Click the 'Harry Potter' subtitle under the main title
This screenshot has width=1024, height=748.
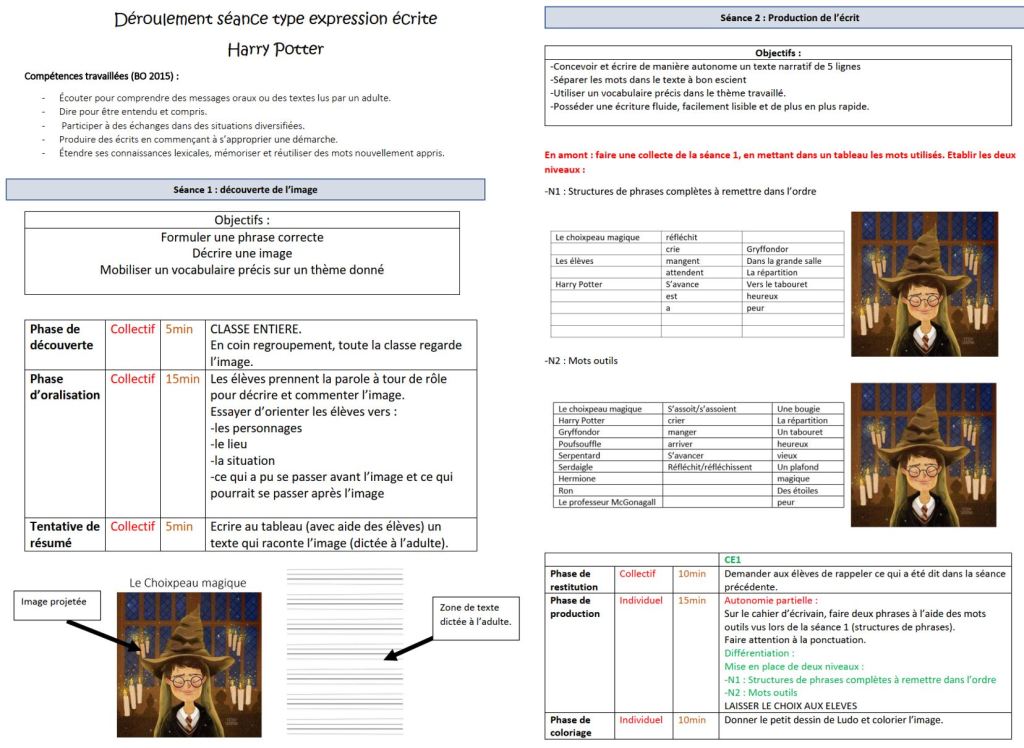click(x=276, y=49)
